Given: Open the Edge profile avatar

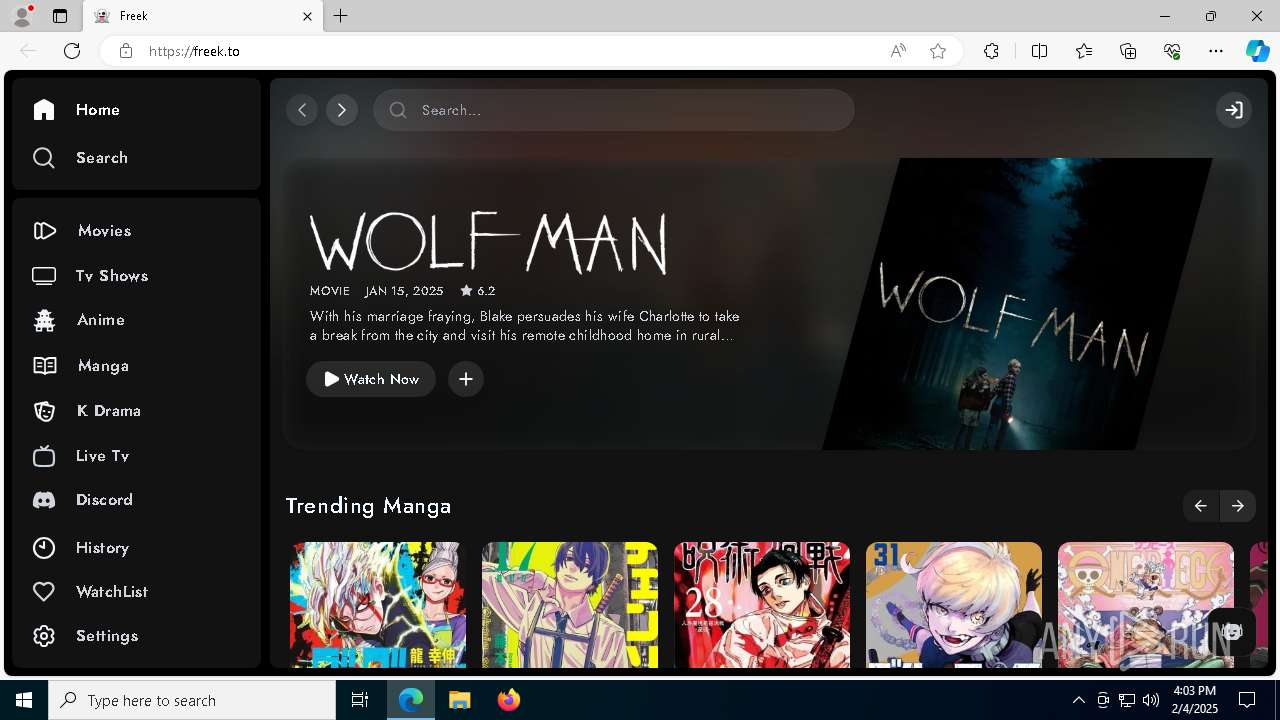Looking at the screenshot, I should click(x=21, y=16).
